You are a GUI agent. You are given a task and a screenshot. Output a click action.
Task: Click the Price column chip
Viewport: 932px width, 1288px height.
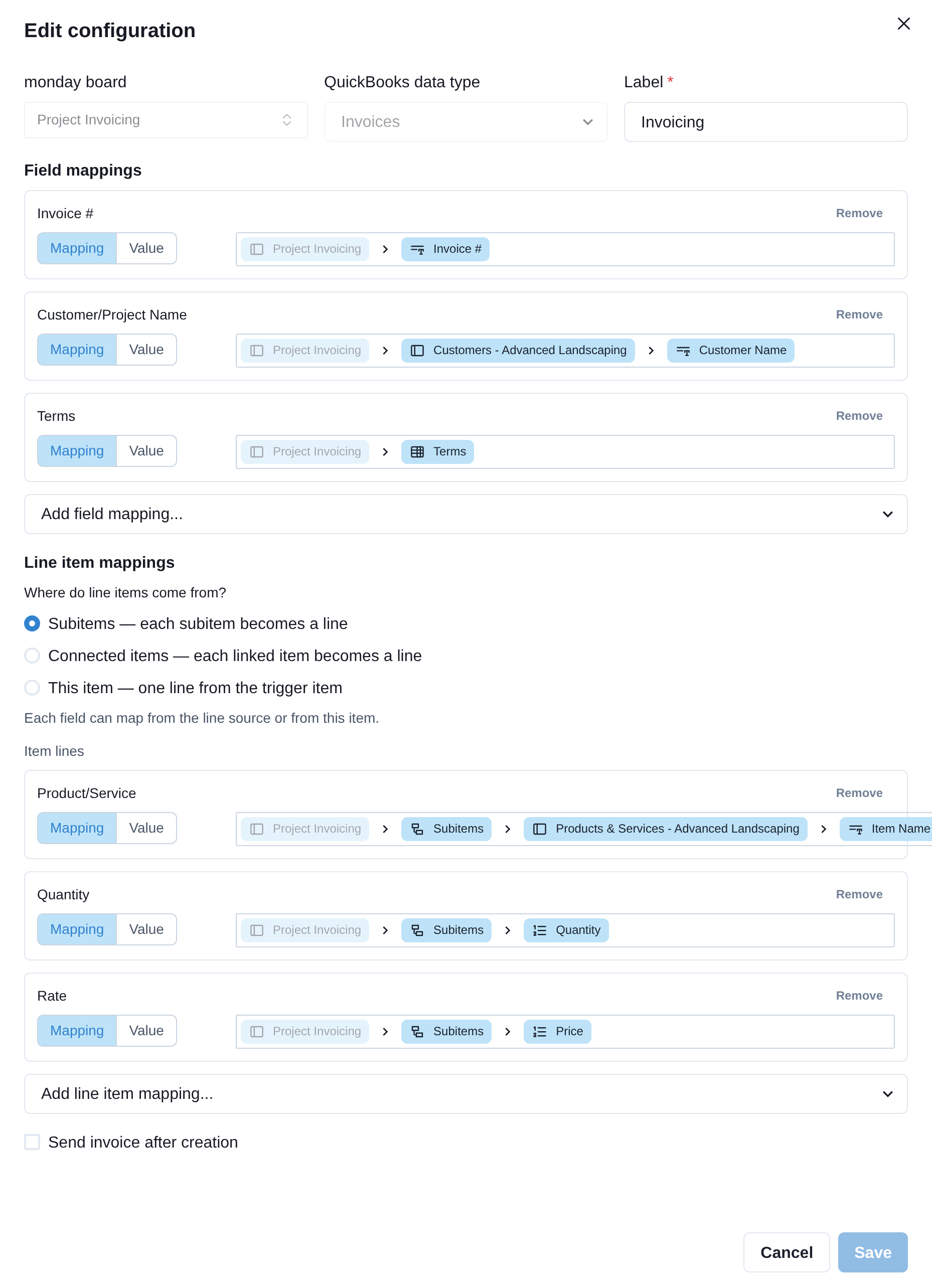tap(557, 1032)
